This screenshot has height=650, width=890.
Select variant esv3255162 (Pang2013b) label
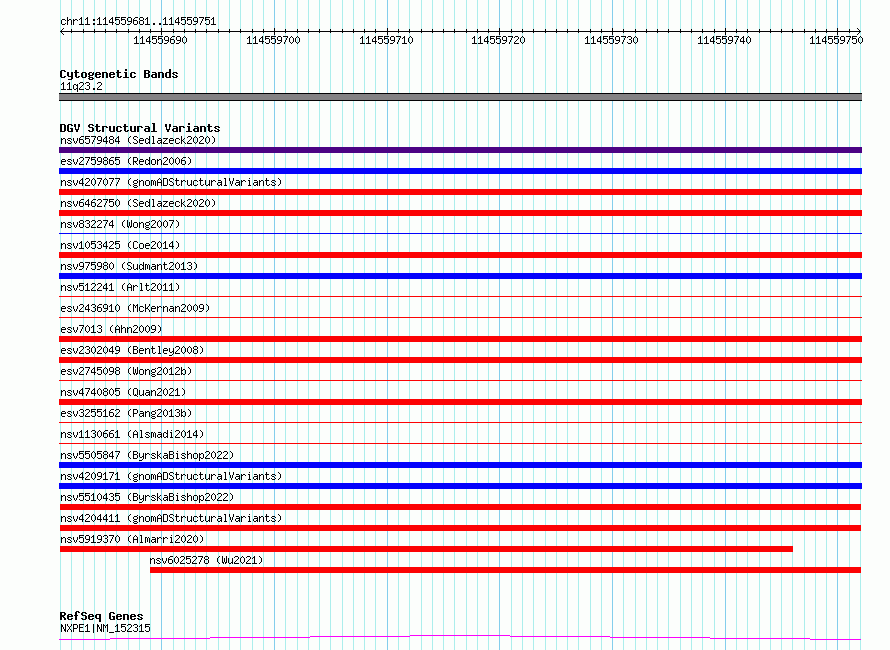click(126, 413)
